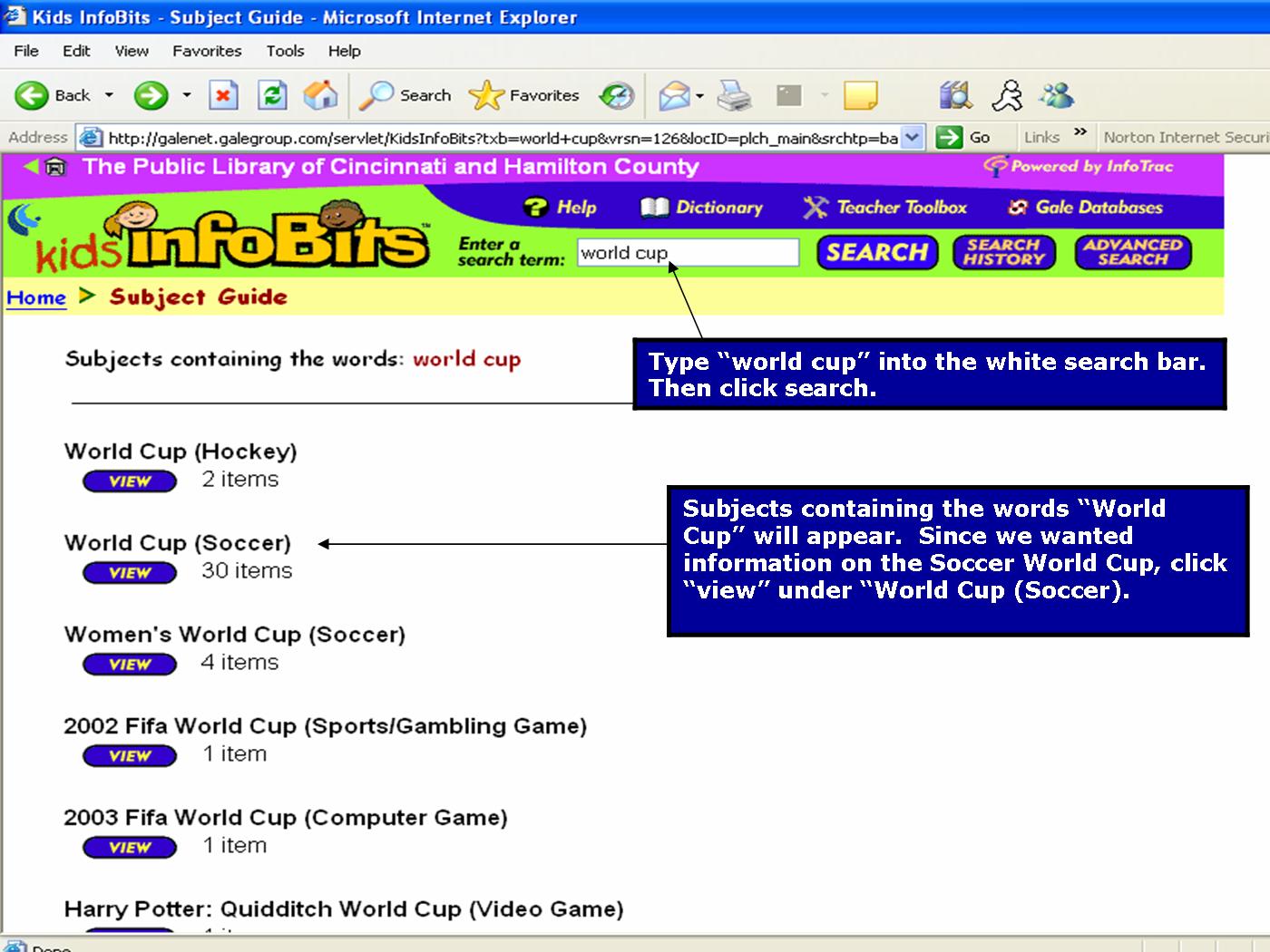Click the Print icon in toolbar

pos(734,95)
